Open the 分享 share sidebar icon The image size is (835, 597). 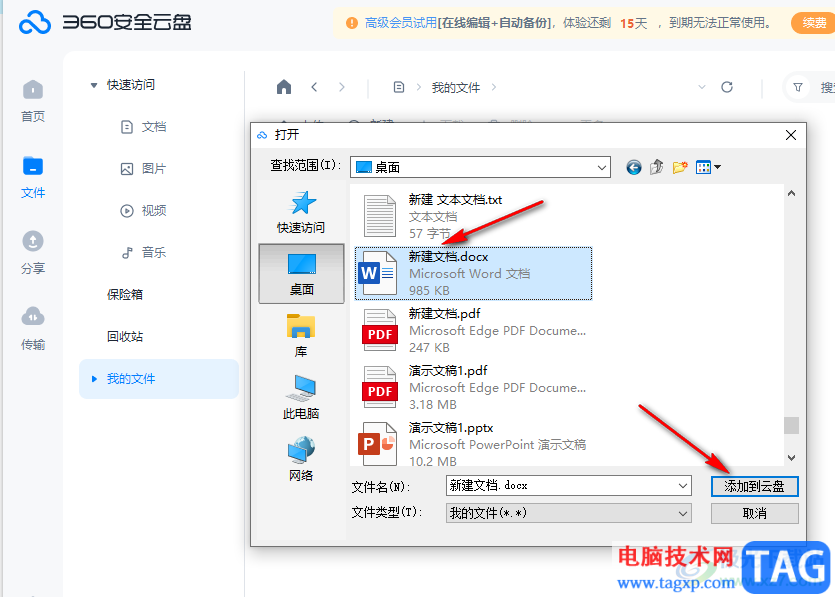tap(33, 253)
